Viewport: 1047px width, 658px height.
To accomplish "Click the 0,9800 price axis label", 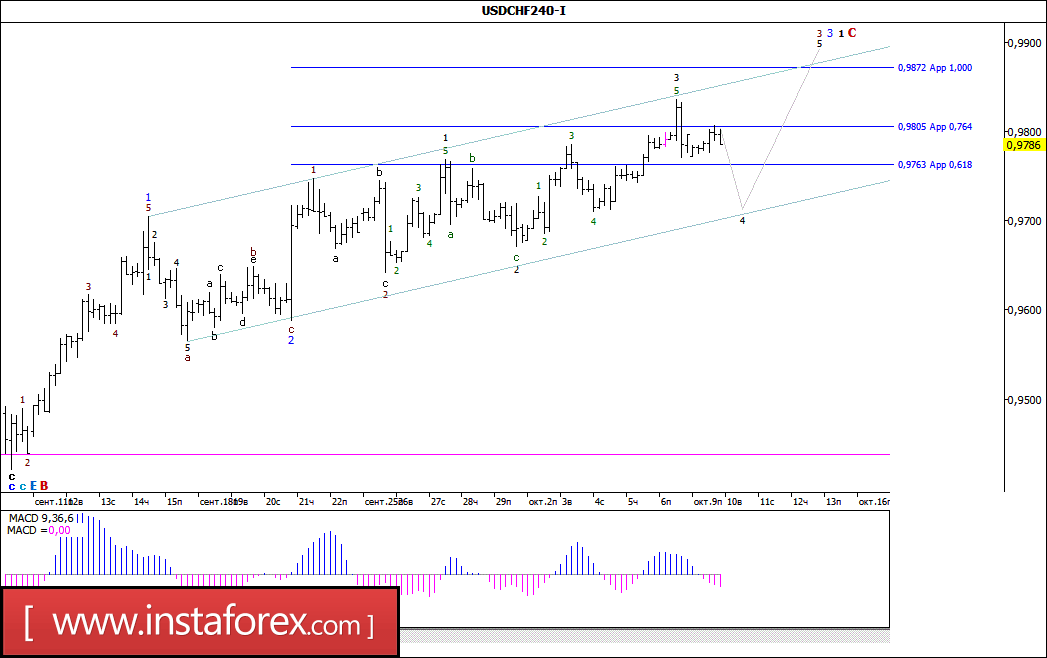I will pyautogui.click(x=1024, y=132).
